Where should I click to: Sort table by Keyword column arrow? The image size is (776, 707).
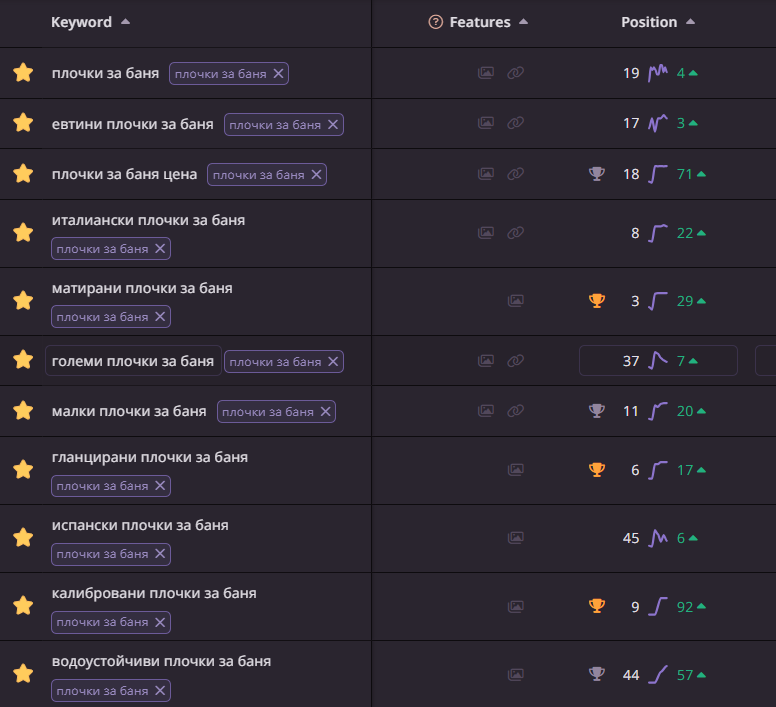tap(124, 22)
